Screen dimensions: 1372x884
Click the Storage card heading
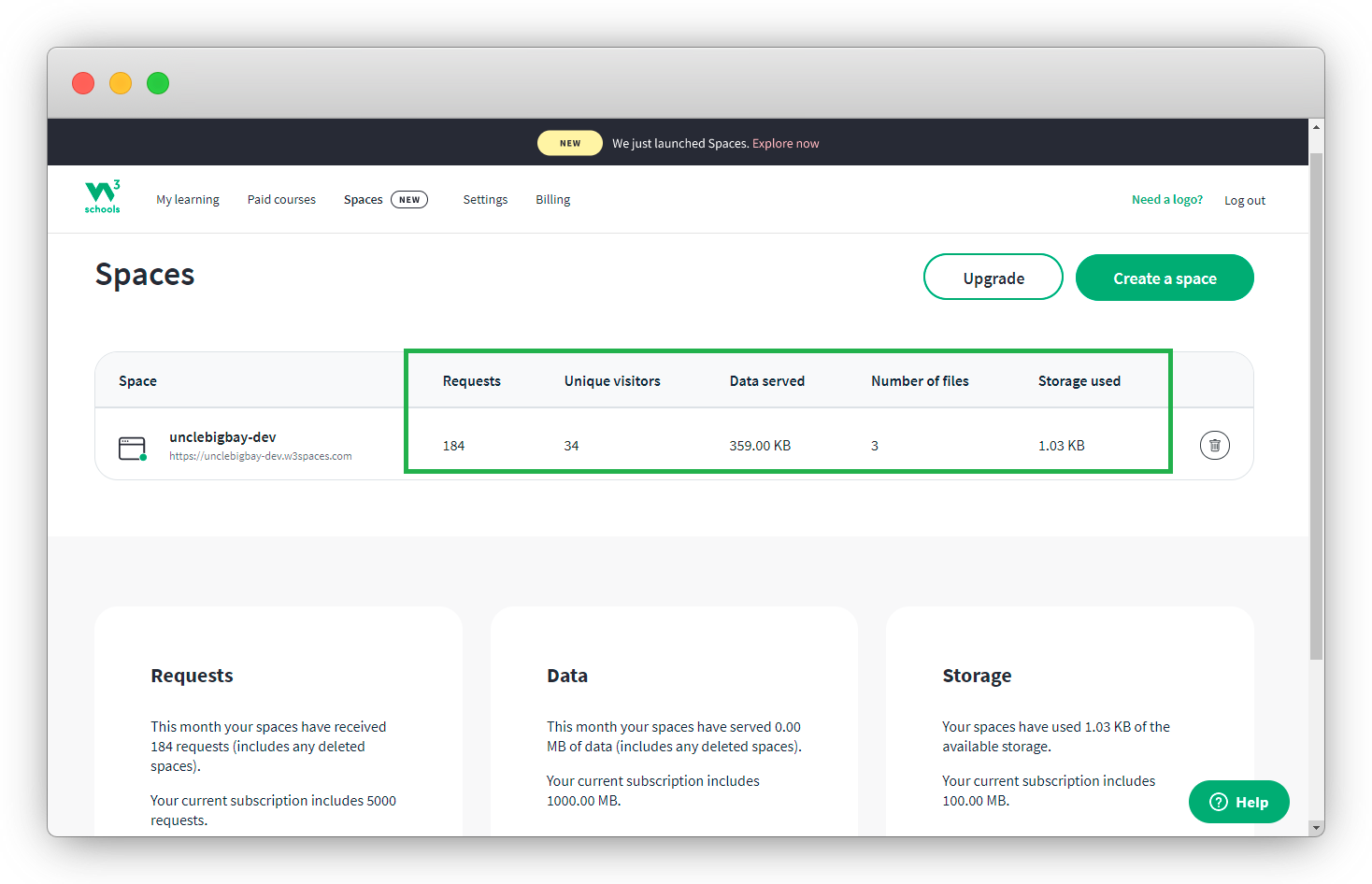point(977,676)
